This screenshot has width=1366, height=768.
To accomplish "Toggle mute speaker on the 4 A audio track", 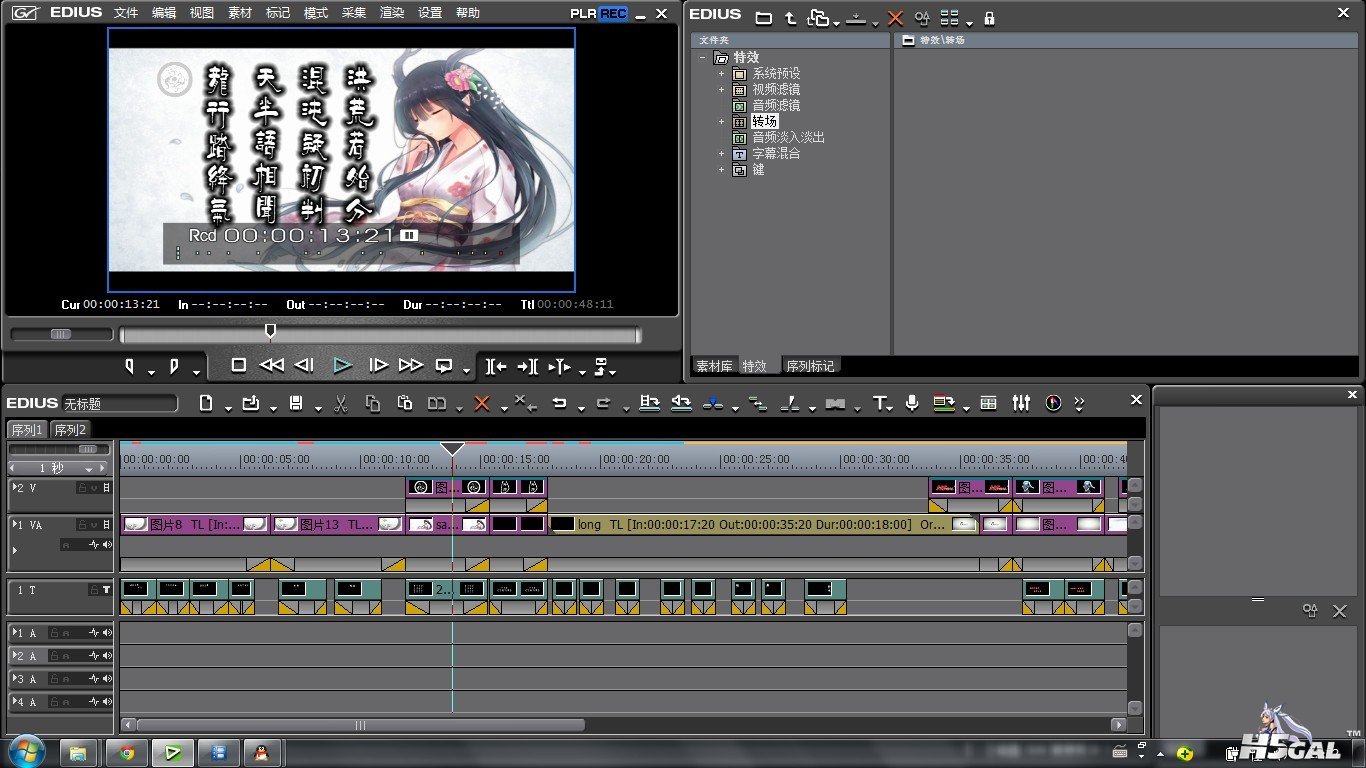I will (106, 702).
